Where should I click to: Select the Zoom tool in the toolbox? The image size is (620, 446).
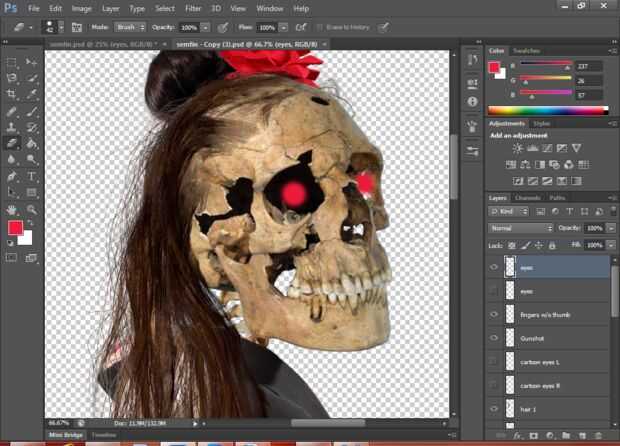[x=31, y=210]
